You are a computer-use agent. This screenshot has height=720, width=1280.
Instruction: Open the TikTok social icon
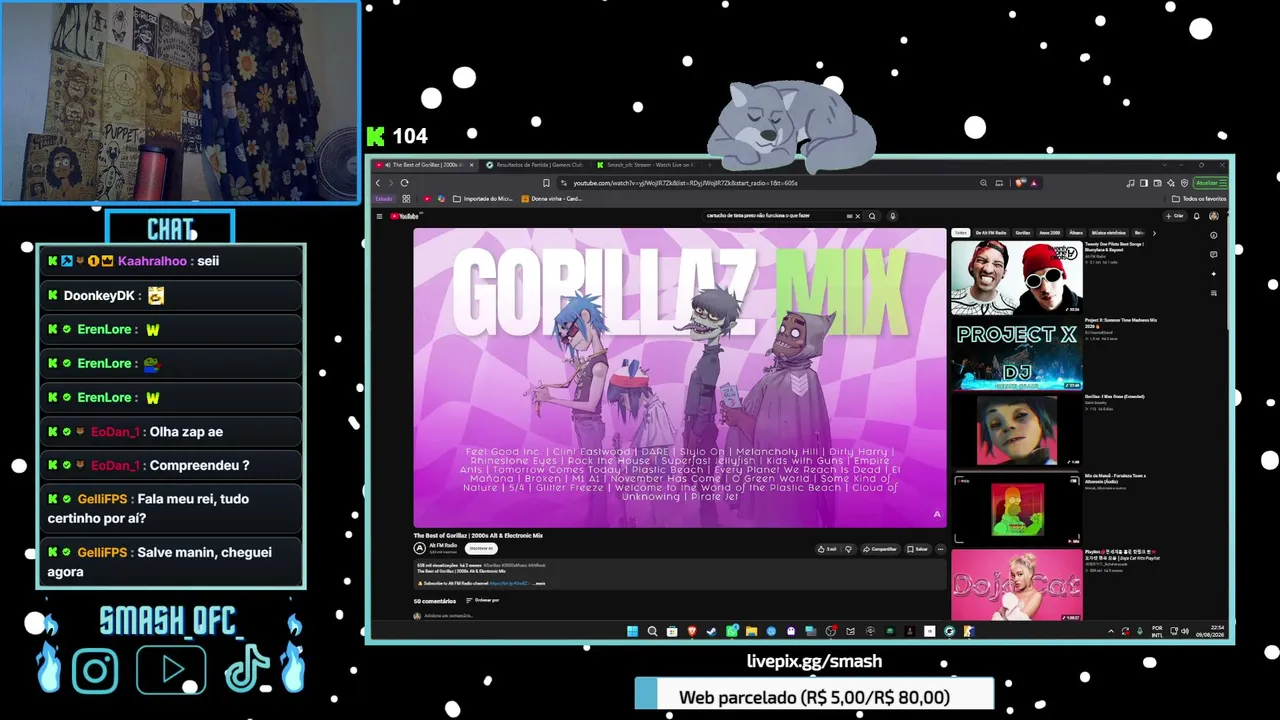247,670
